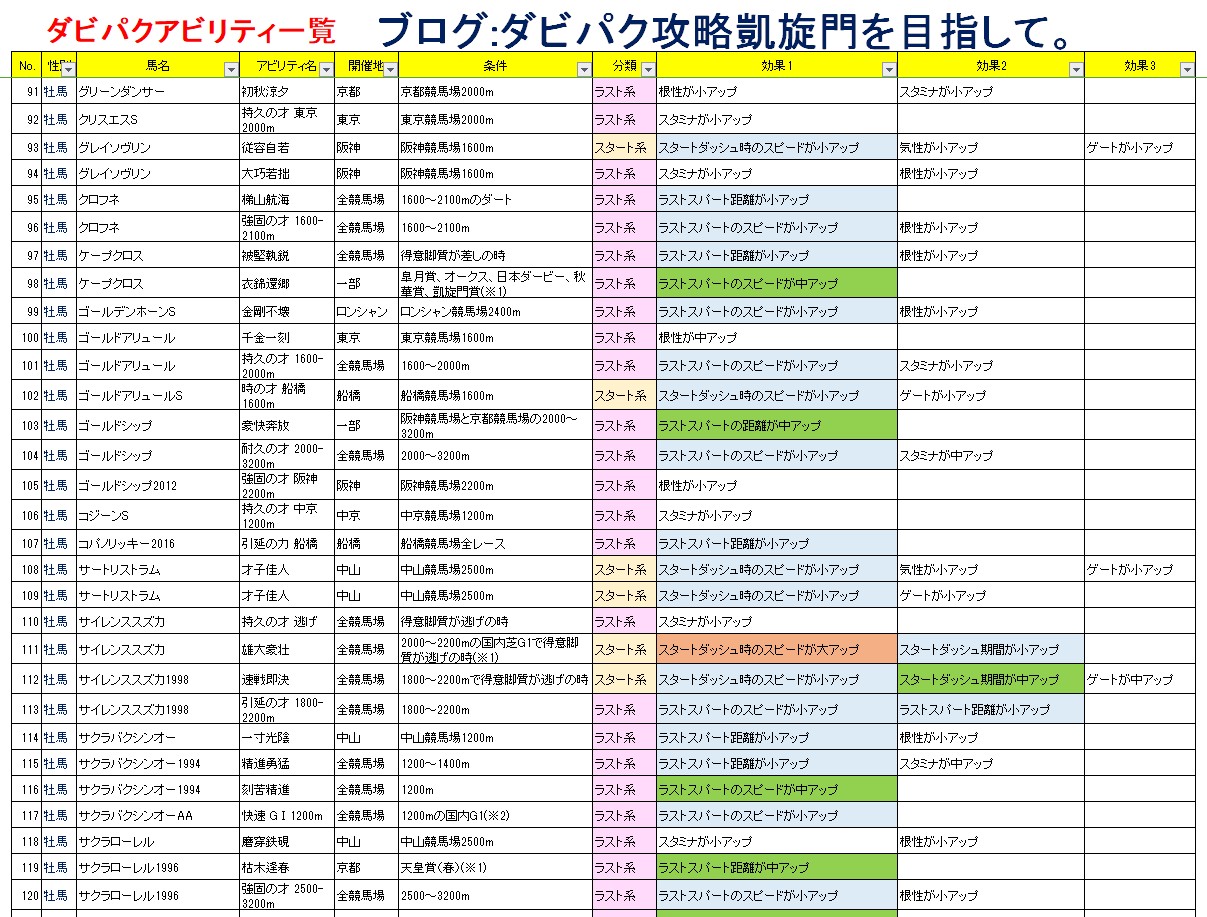Select the 千金一刻 ability cell
The height and width of the screenshot is (917, 1207).
pos(287,338)
